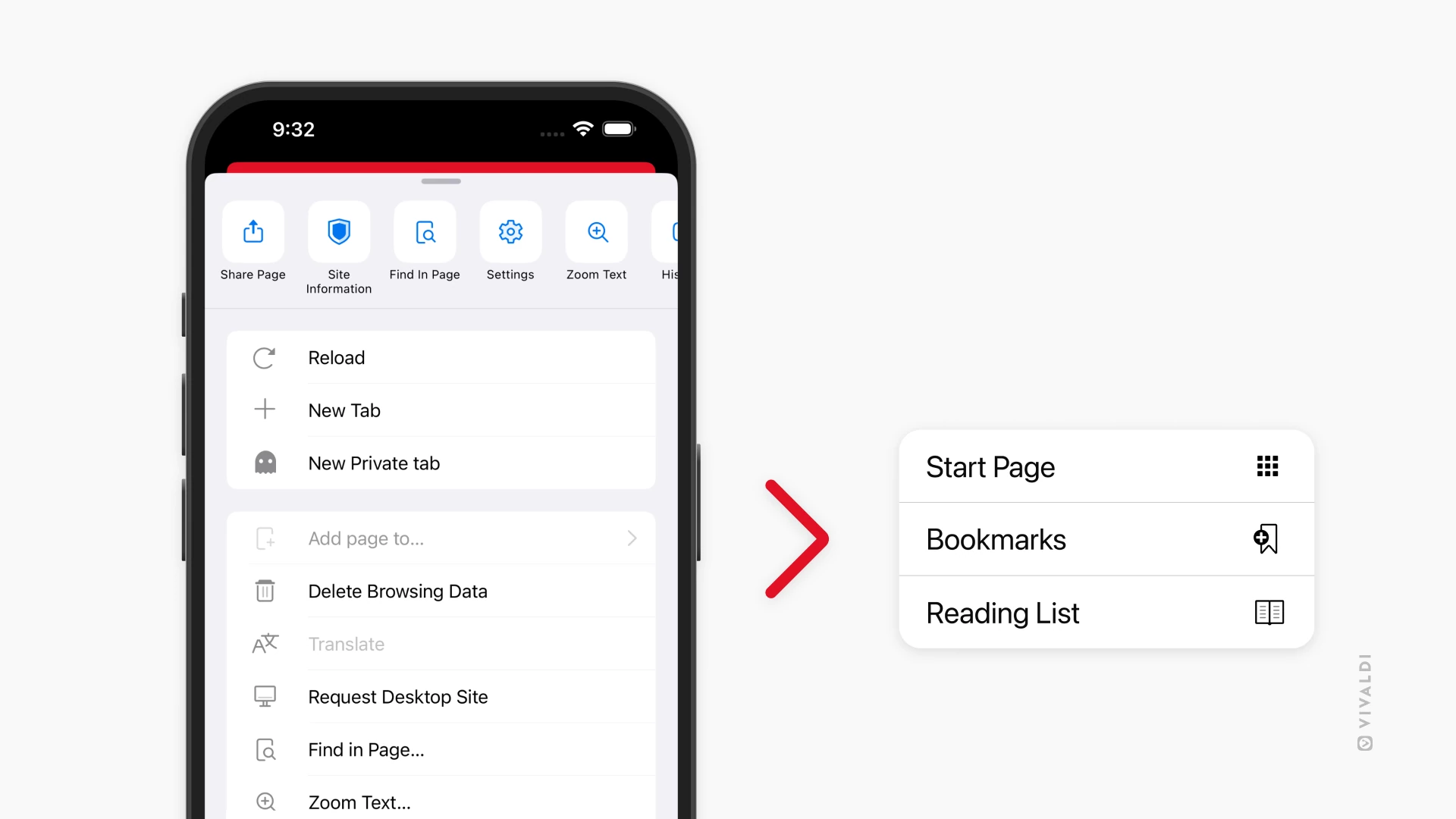Screen dimensions: 1456x819
Task: Tap the Reading List open-book icon
Action: [1267, 612]
